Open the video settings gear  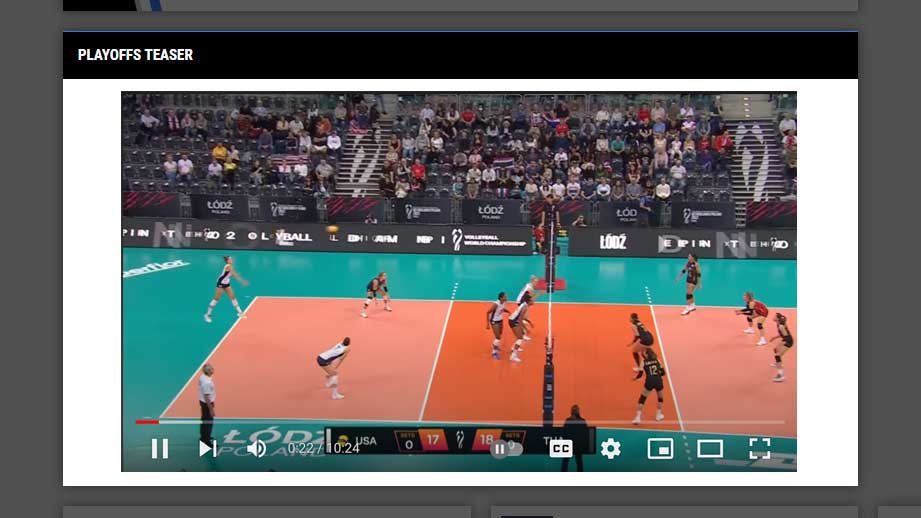point(610,449)
